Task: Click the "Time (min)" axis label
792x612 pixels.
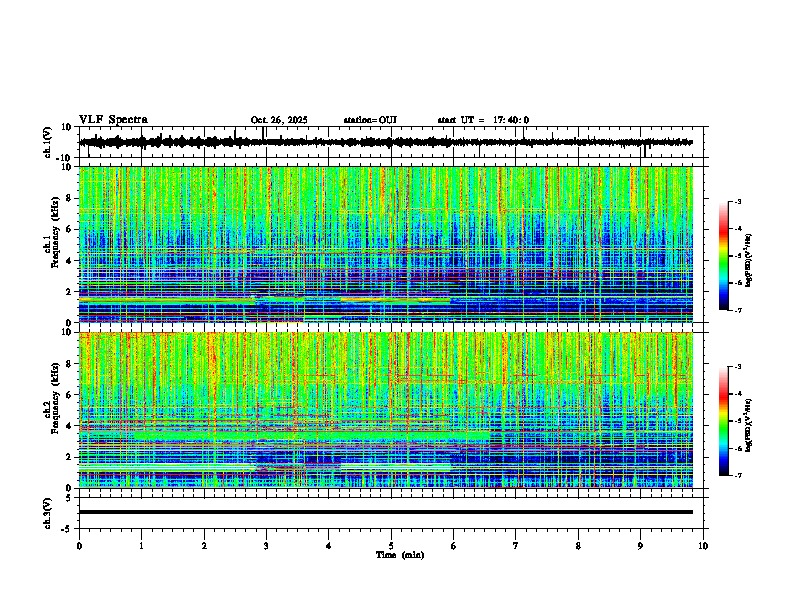Action: tap(400, 555)
